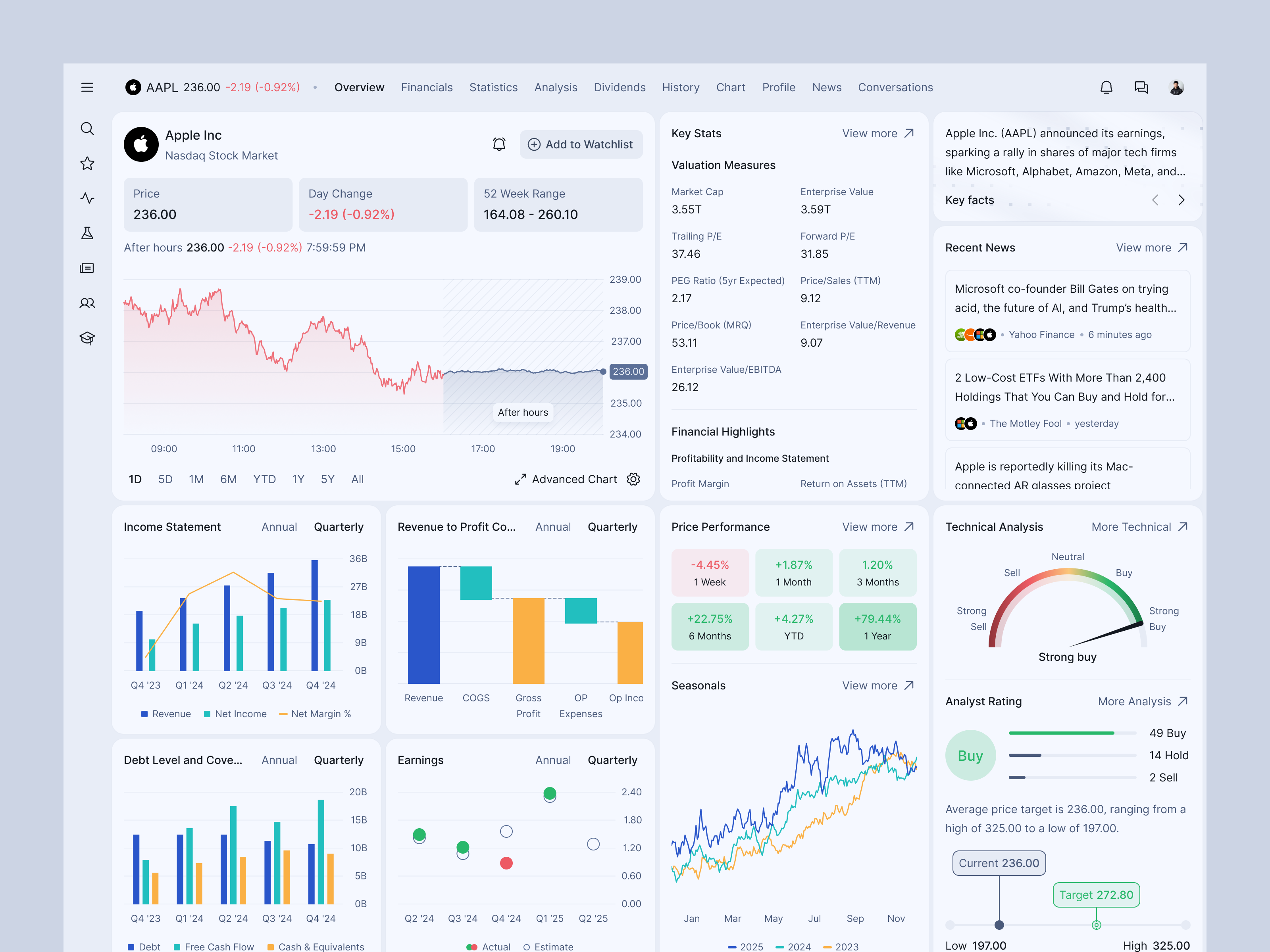Open the Financials tab
This screenshot has width=1270, height=952.
427,87
